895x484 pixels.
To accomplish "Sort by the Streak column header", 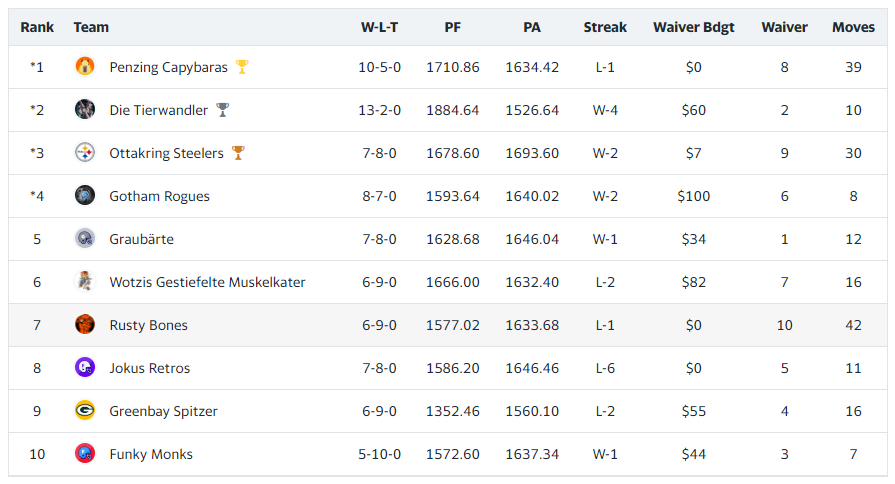I will 605,27.
